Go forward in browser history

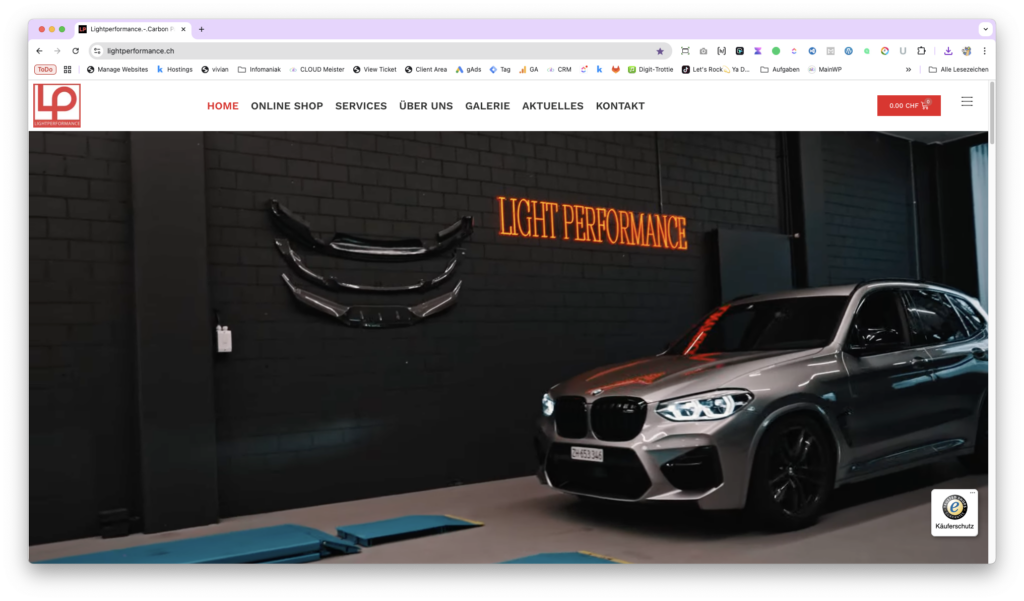coord(57,51)
